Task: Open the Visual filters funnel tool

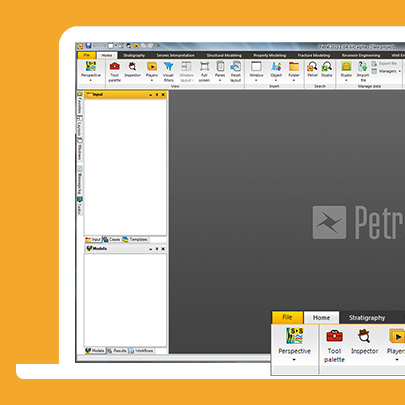Action: click(x=168, y=71)
